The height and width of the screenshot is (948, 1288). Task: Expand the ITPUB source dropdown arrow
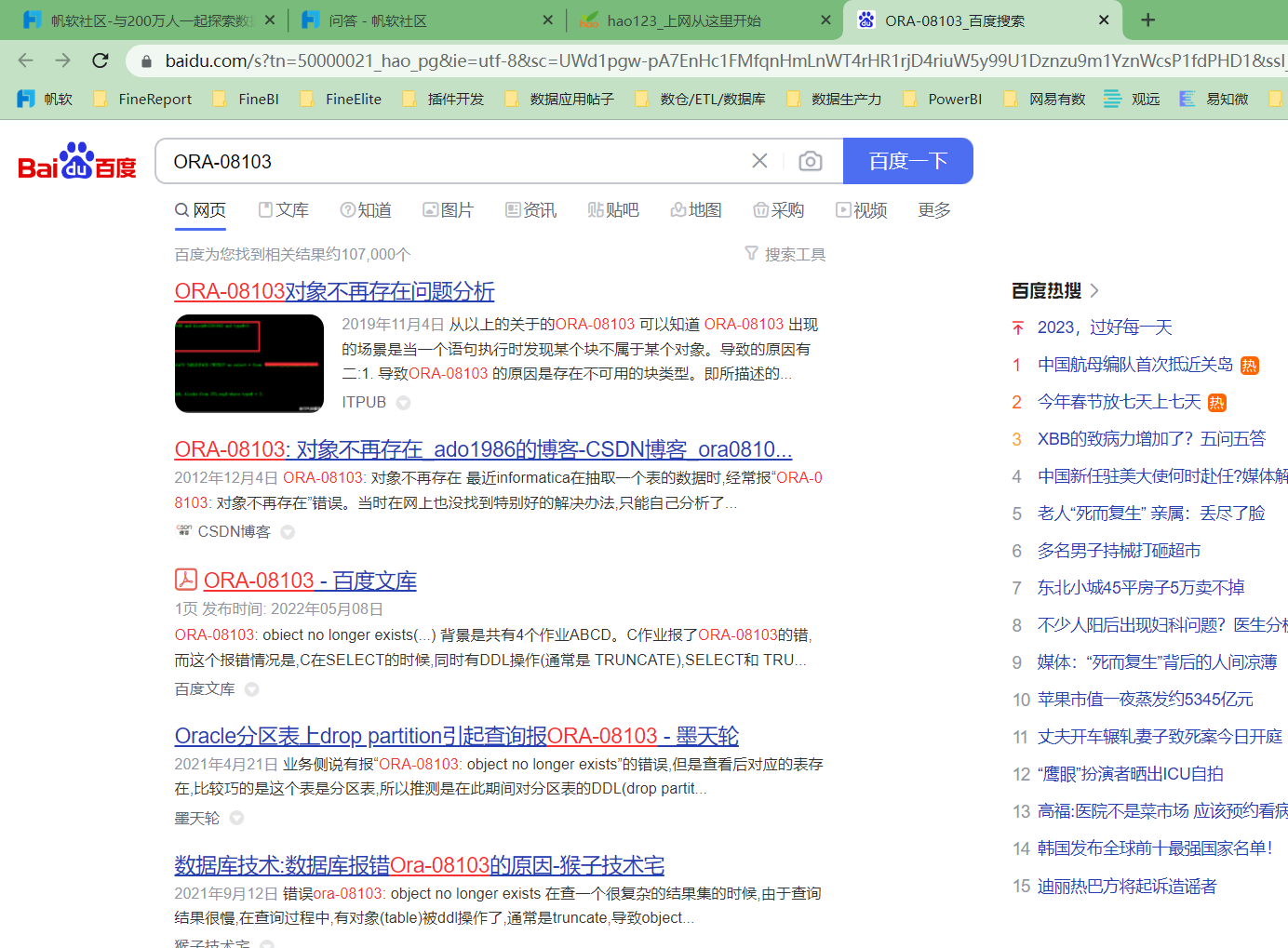(x=403, y=403)
